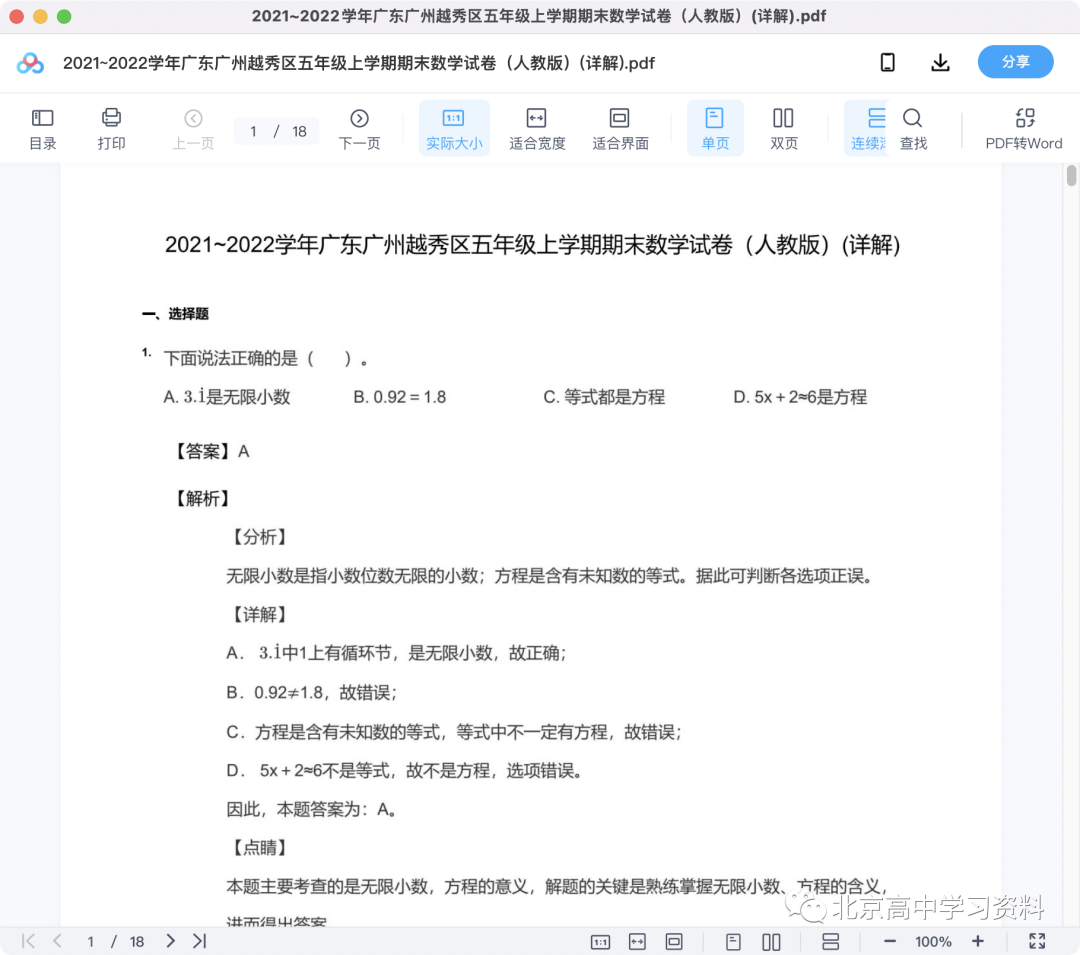Click the file name in the header bar

tap(359, 63)
